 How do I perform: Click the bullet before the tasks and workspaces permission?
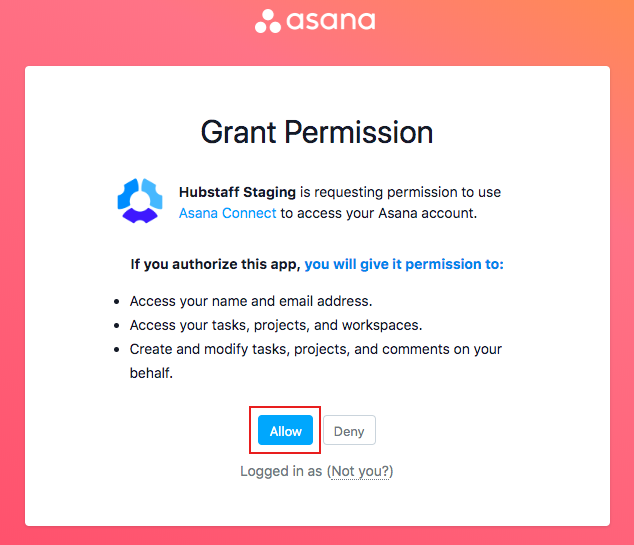click(116, 325)
